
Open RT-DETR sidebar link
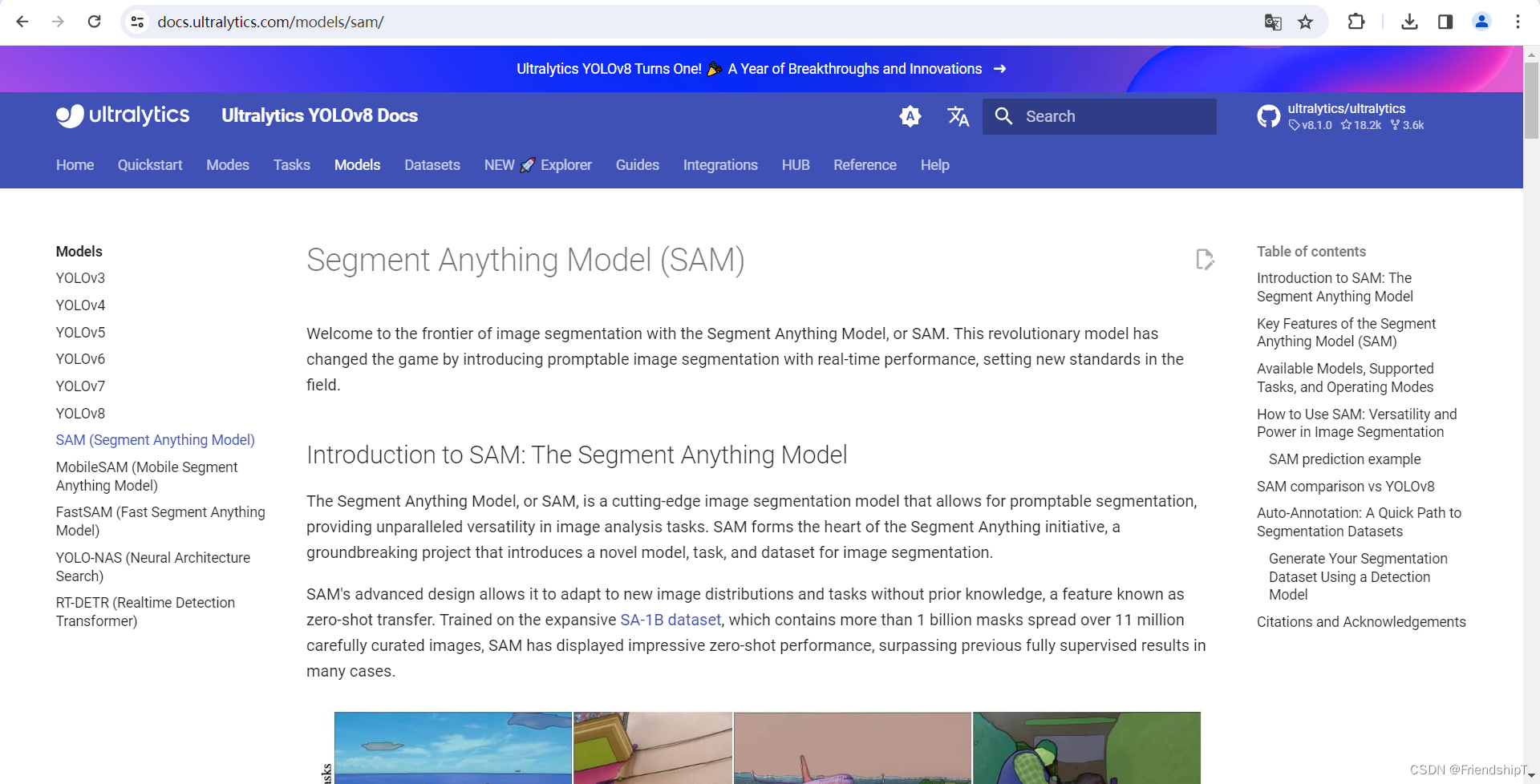pyautogui.click(x=145, y=612)
